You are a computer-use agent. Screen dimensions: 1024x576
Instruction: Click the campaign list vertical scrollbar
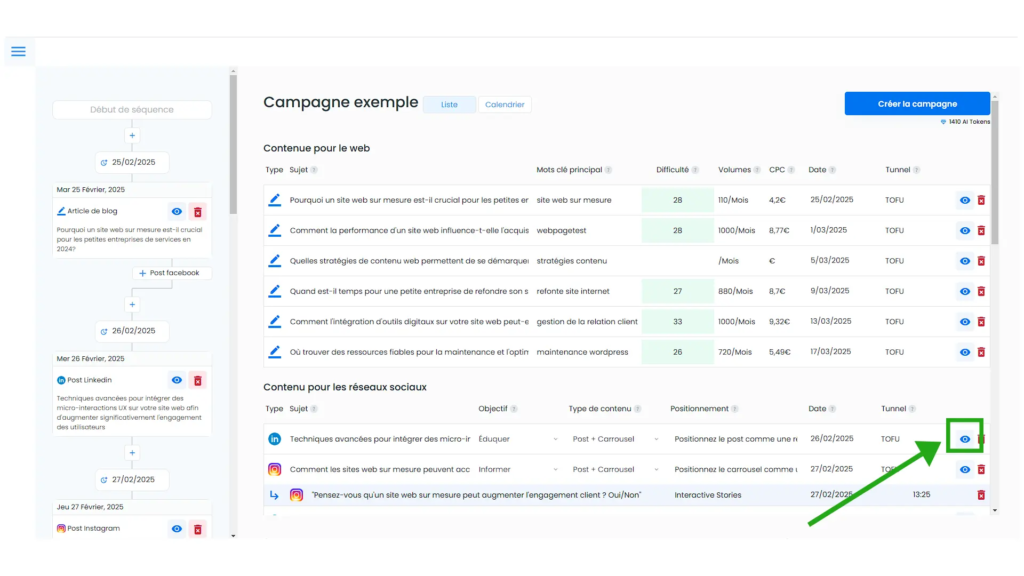click(x=995, y=172)
